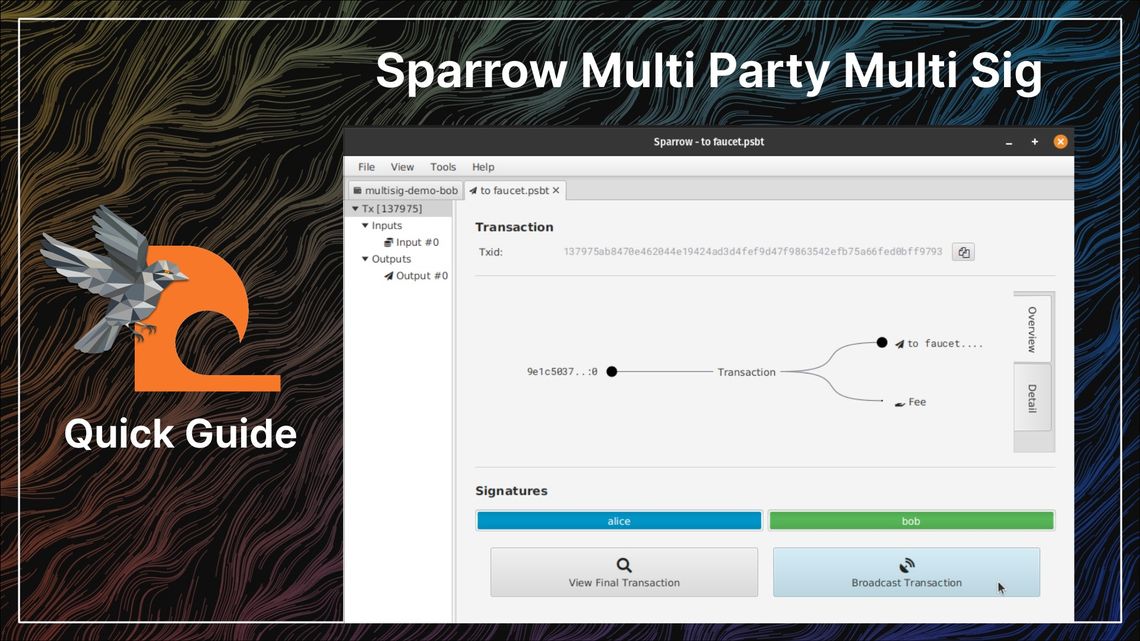Screen dimensions: 1140x641
Task: Click the input dot next to 9e1c5037..:0
Action: tap(612, 371)
